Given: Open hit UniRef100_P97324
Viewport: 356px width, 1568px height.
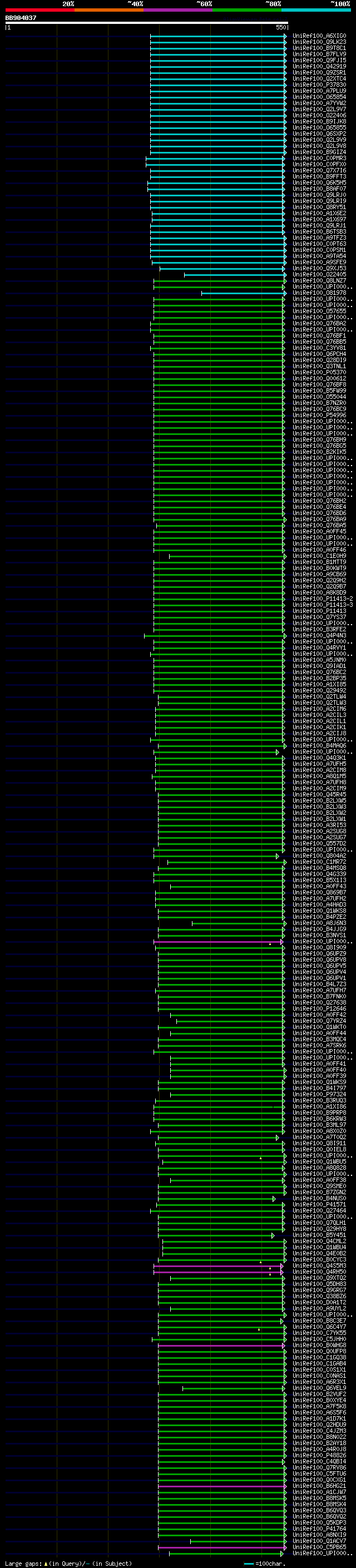Looking at the screenshot, I should [x=319, y=1095].
